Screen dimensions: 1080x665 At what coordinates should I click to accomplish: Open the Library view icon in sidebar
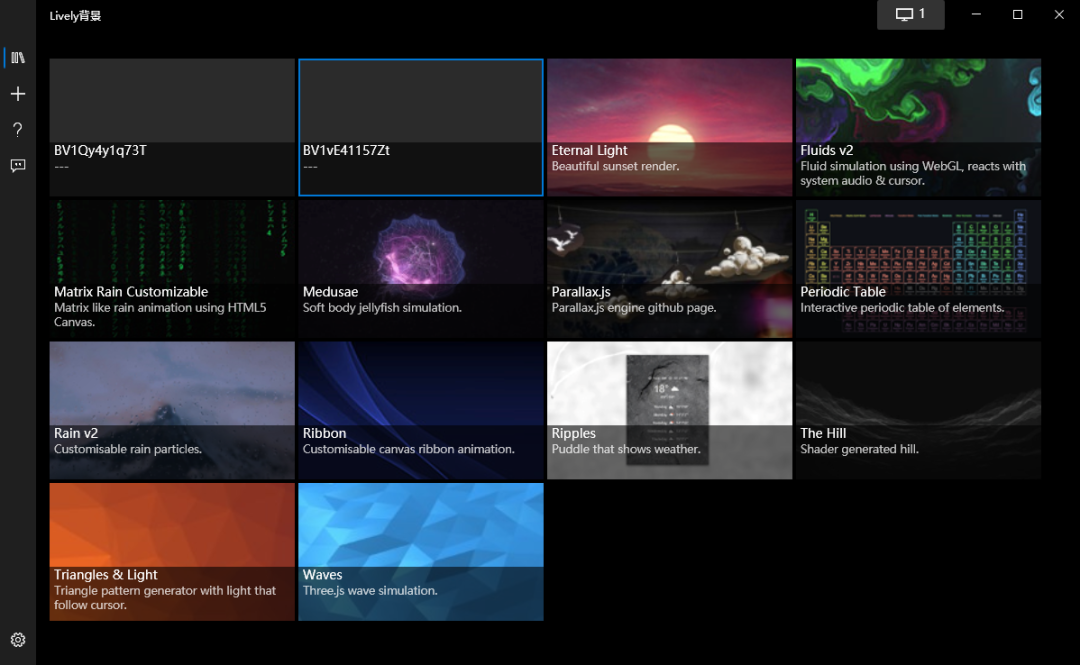coord(18,58)
